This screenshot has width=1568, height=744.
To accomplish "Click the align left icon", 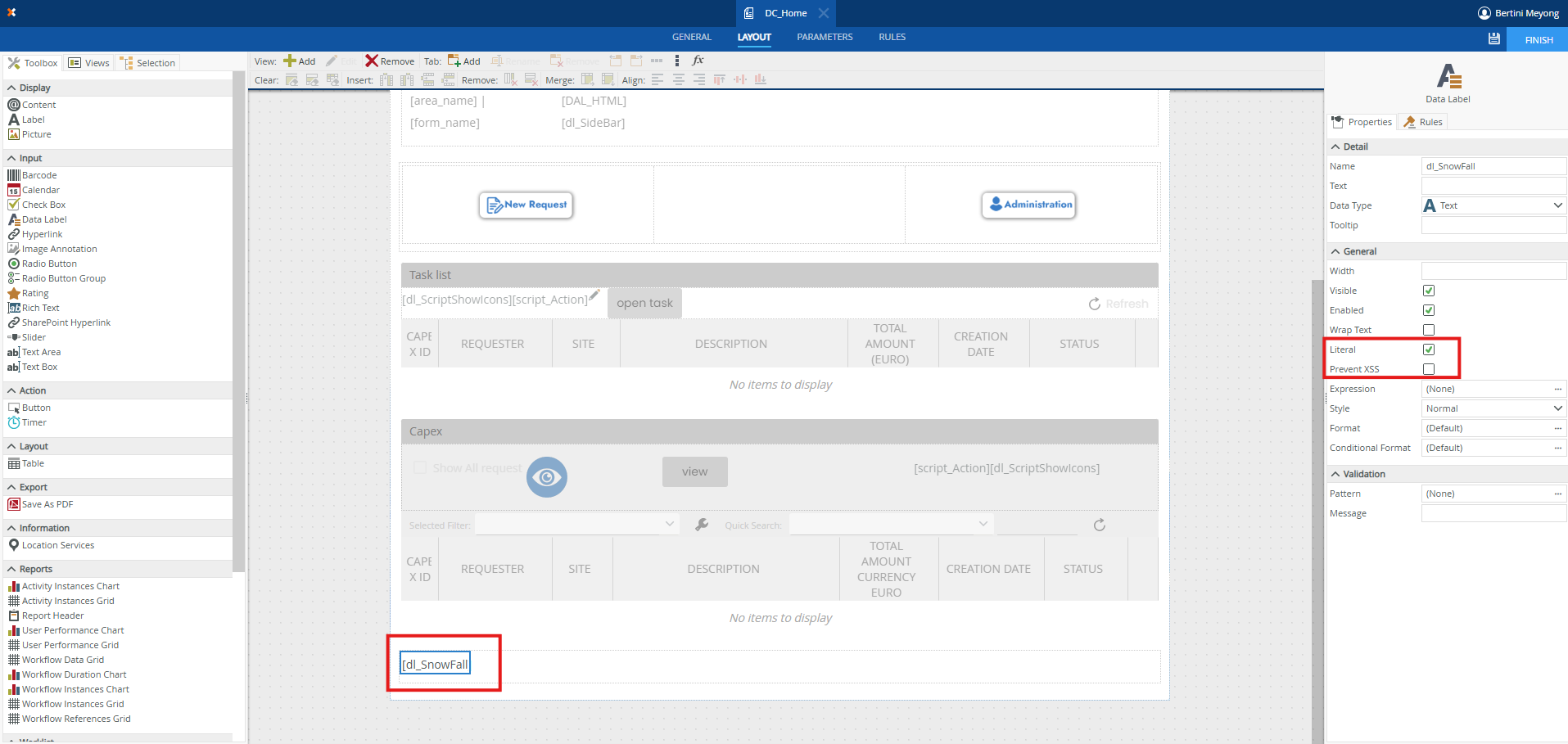I will (x=657, y=79).
